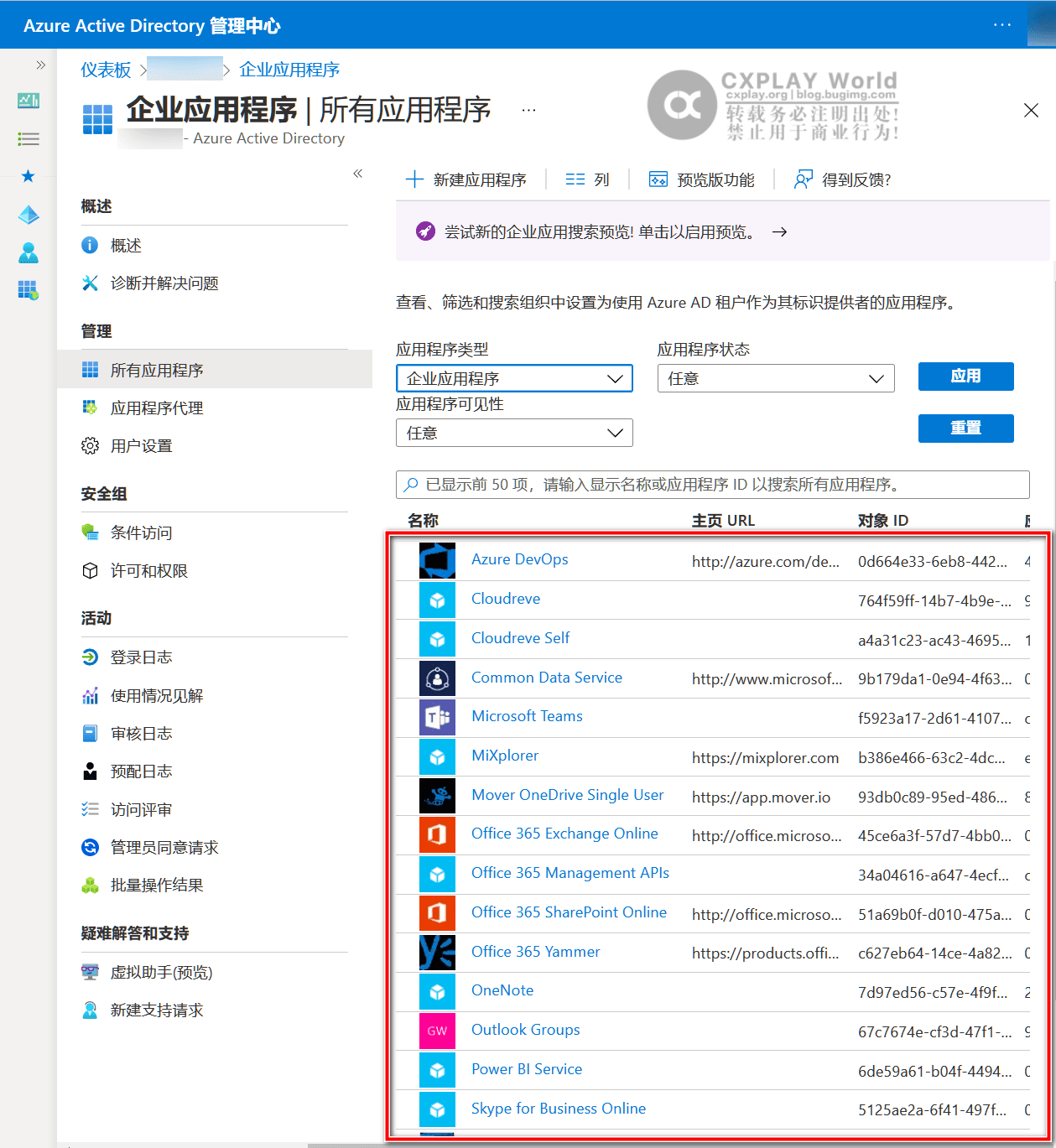Click the 企业应用程序 breadcrumb link
The image size is (1056, 1148).
(289, 70)
